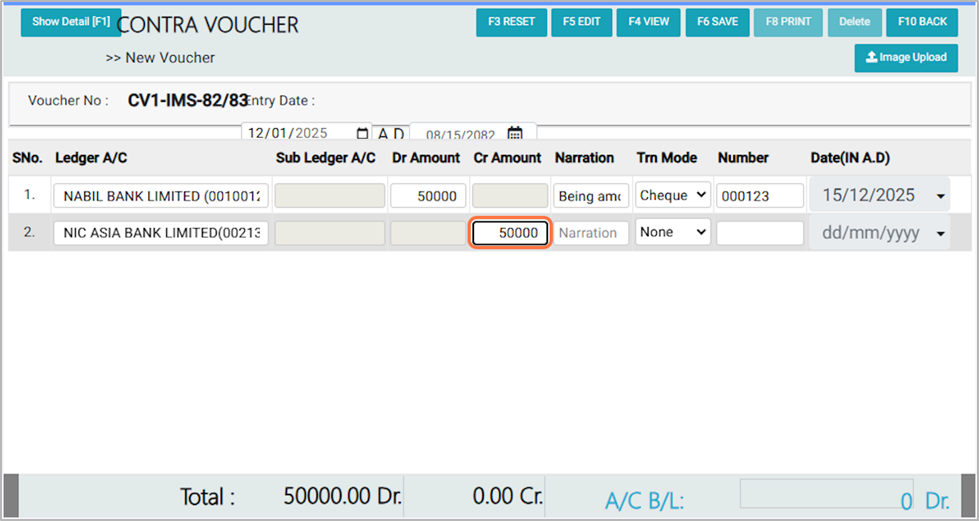The height and width of the screenshot is (521, 979).
Task: Click Dr Amount field containing 50000
Action: 428,196
